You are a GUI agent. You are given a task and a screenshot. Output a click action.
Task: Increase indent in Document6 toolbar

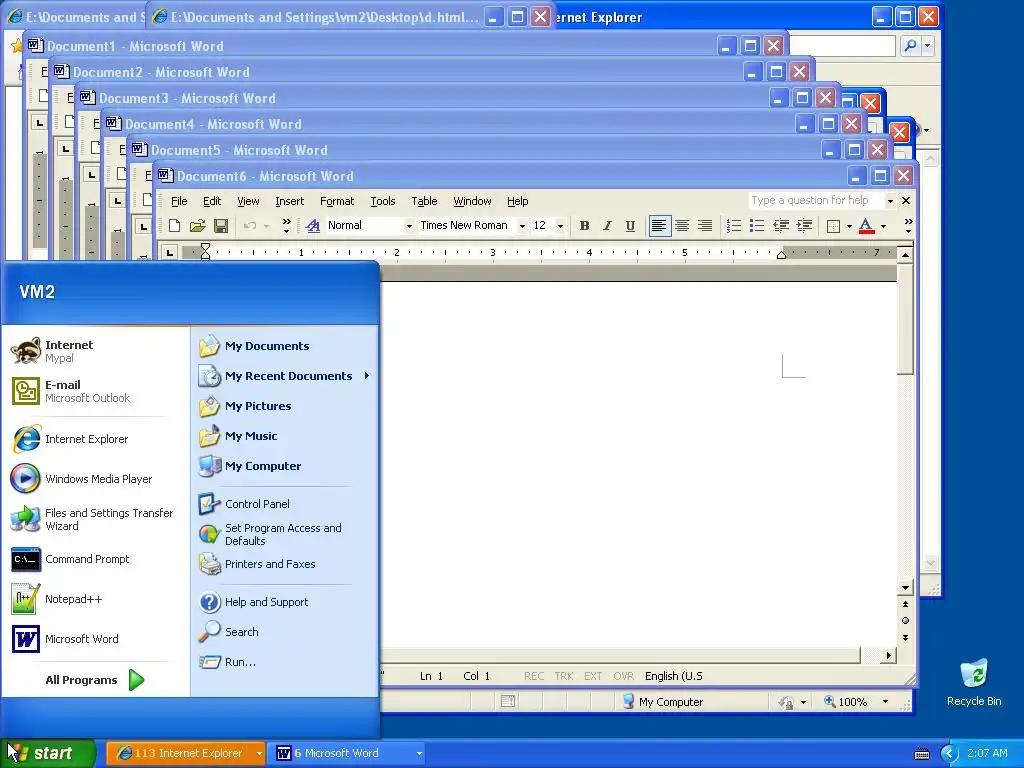click(x=805, y=226)
